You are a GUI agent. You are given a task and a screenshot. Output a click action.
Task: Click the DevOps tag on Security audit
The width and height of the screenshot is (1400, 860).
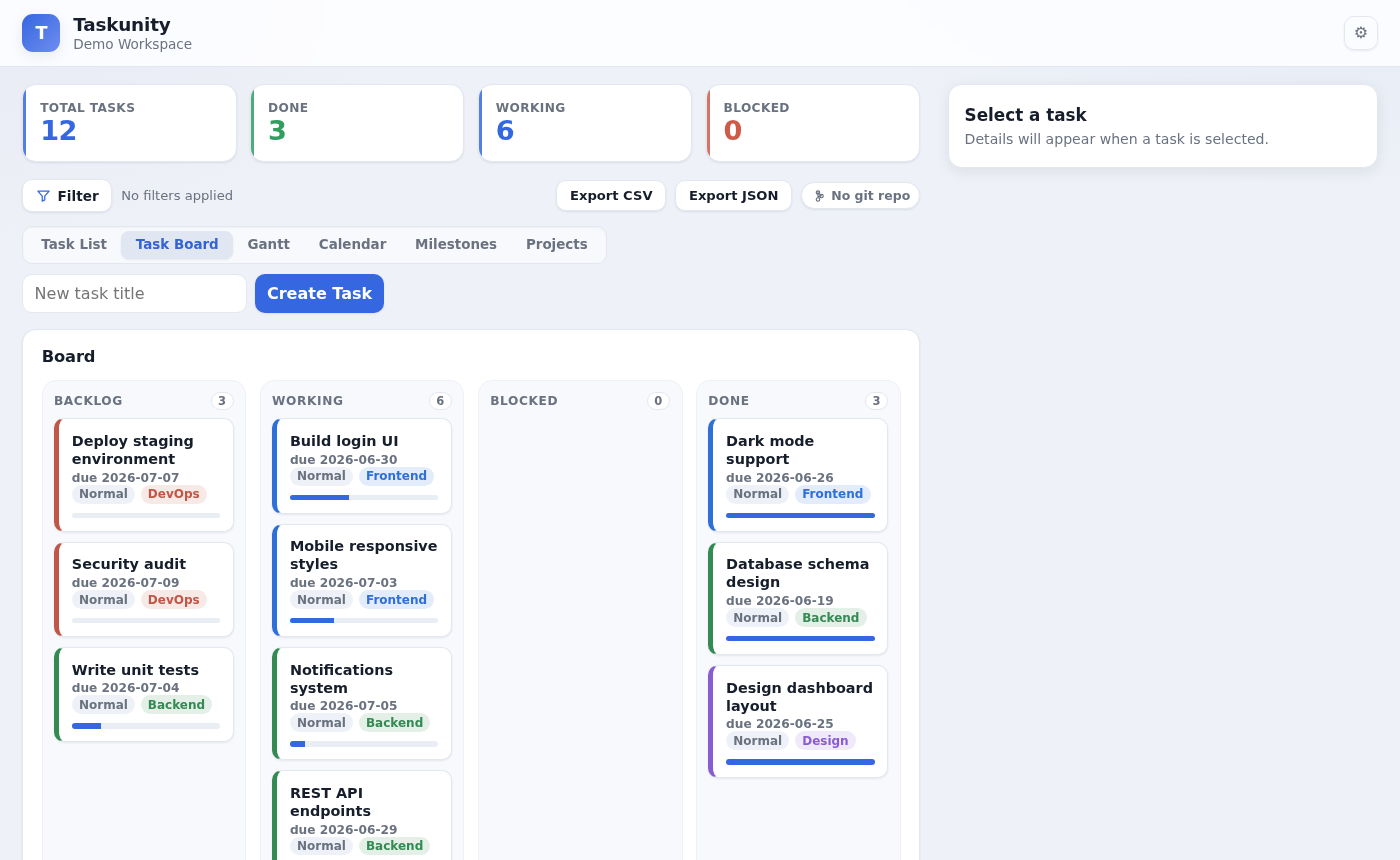tap(174, 600)
